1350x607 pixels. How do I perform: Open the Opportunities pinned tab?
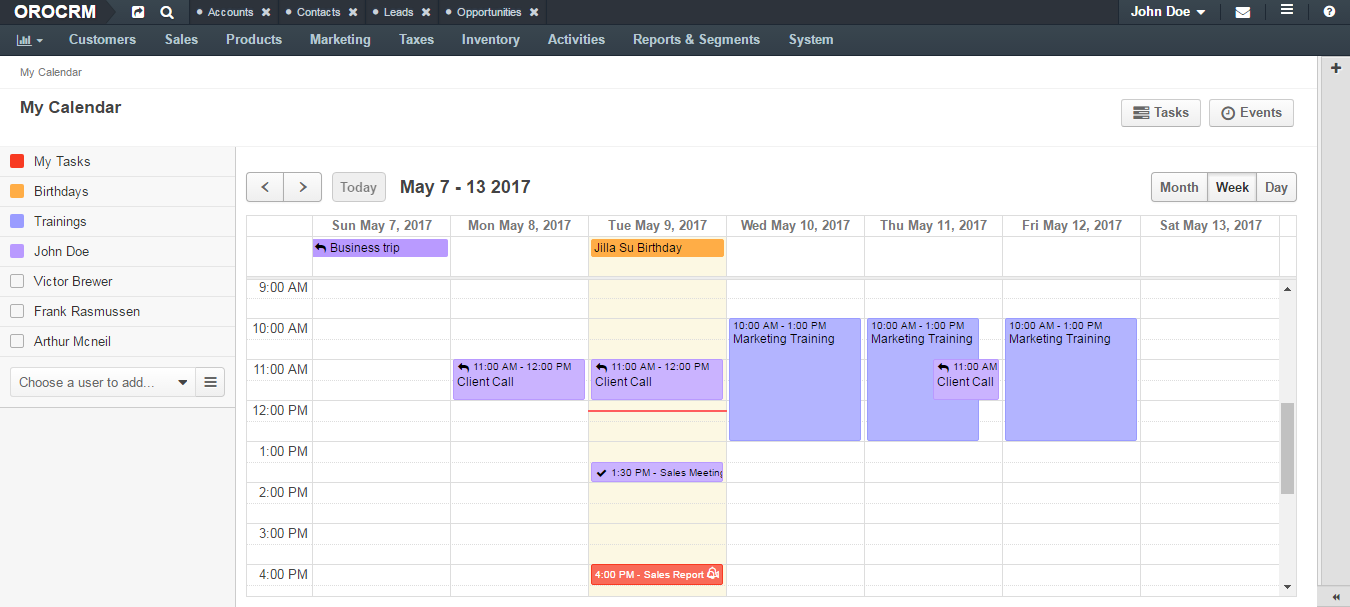[x=489, y=12]
